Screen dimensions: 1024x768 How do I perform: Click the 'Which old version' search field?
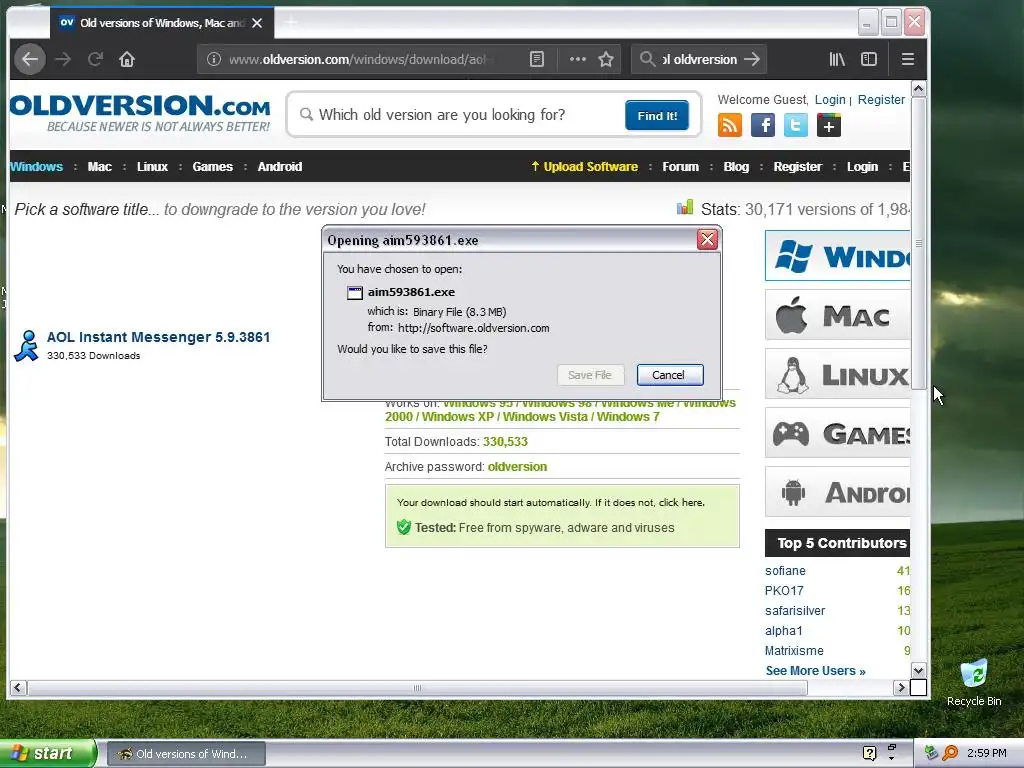[x=457, y=115]
